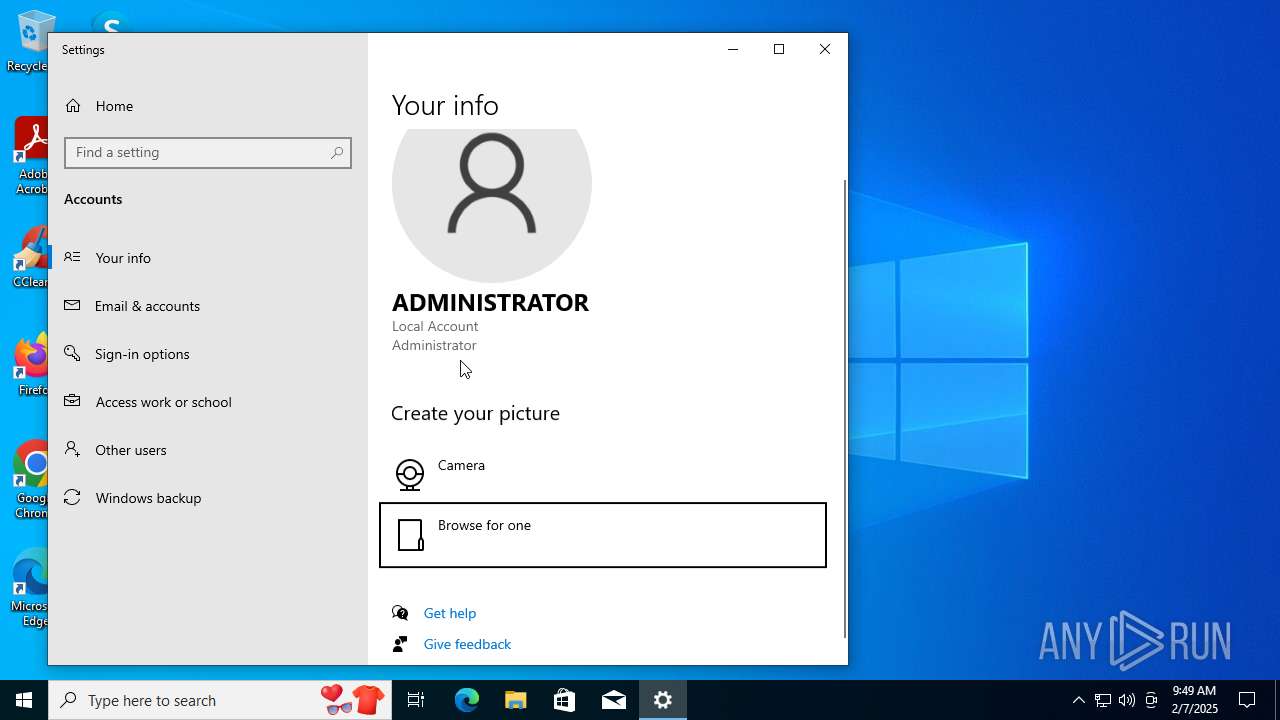1280x720 pixels.
Task: Click the Settings gear taskbar icon
Action: click(663, 700)
